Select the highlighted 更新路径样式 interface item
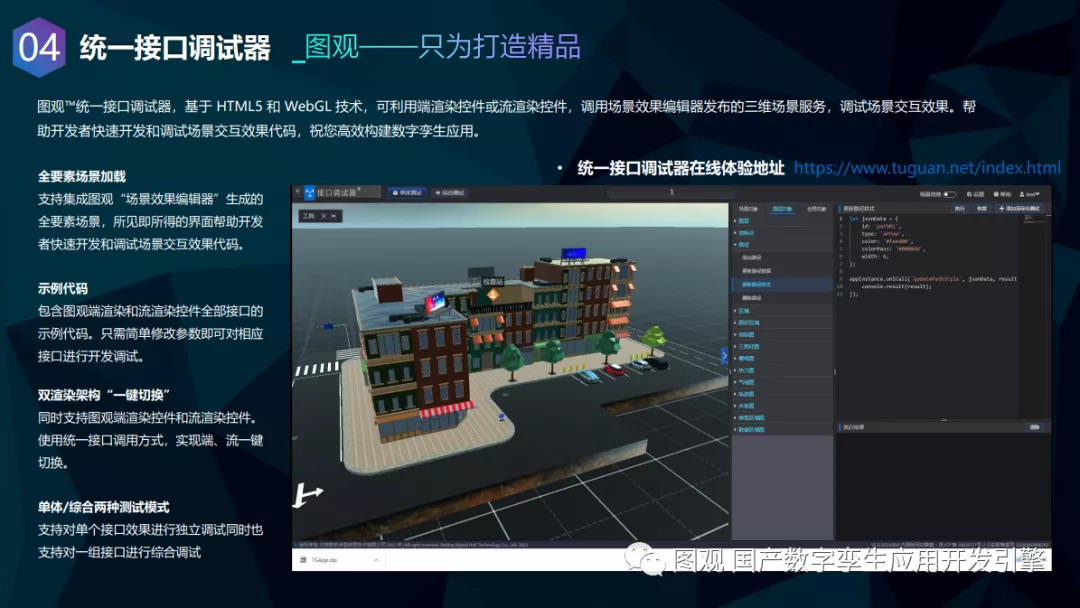Viewport: 1080px width, 608px height. [x=782, y=284]
